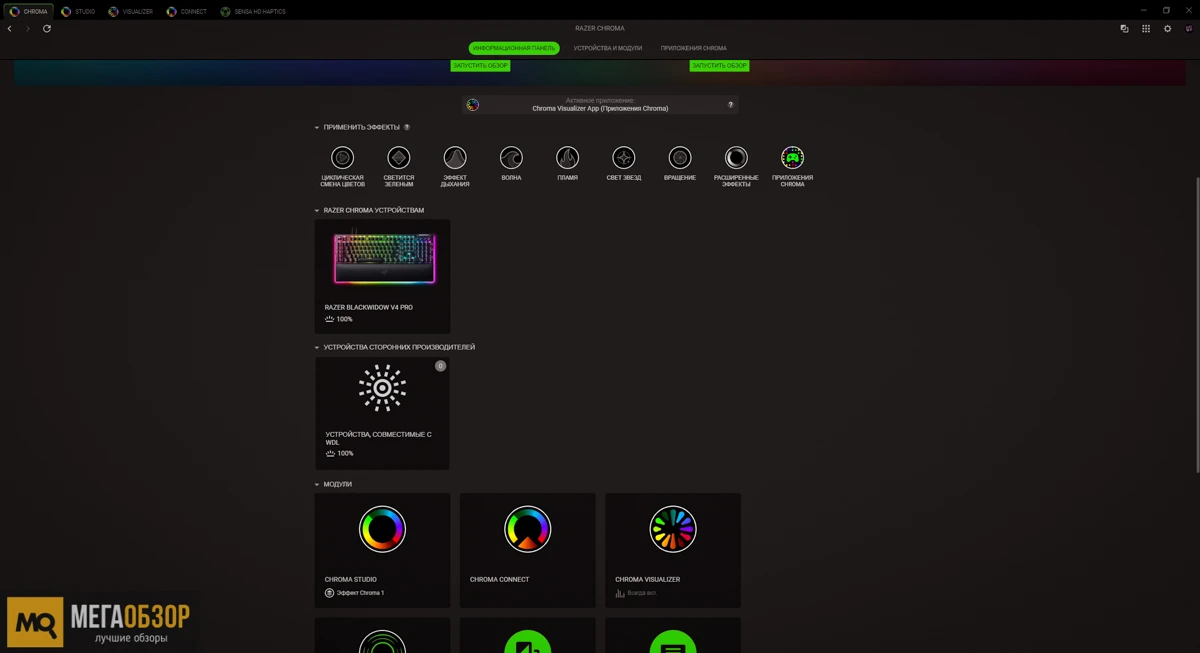Collapse the third-party devices section
The image size is (1200, 653).
pos(317,348)
